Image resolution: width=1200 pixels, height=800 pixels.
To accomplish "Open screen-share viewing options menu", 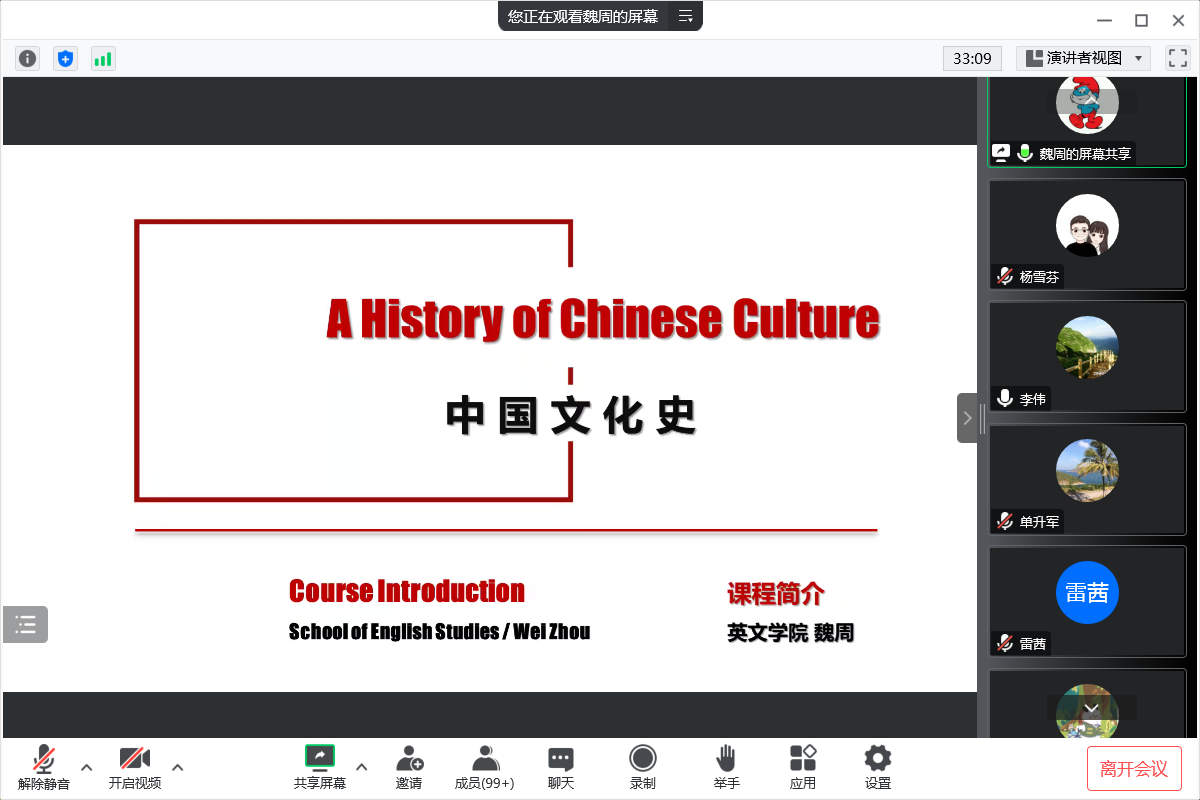I will [685, 16].
